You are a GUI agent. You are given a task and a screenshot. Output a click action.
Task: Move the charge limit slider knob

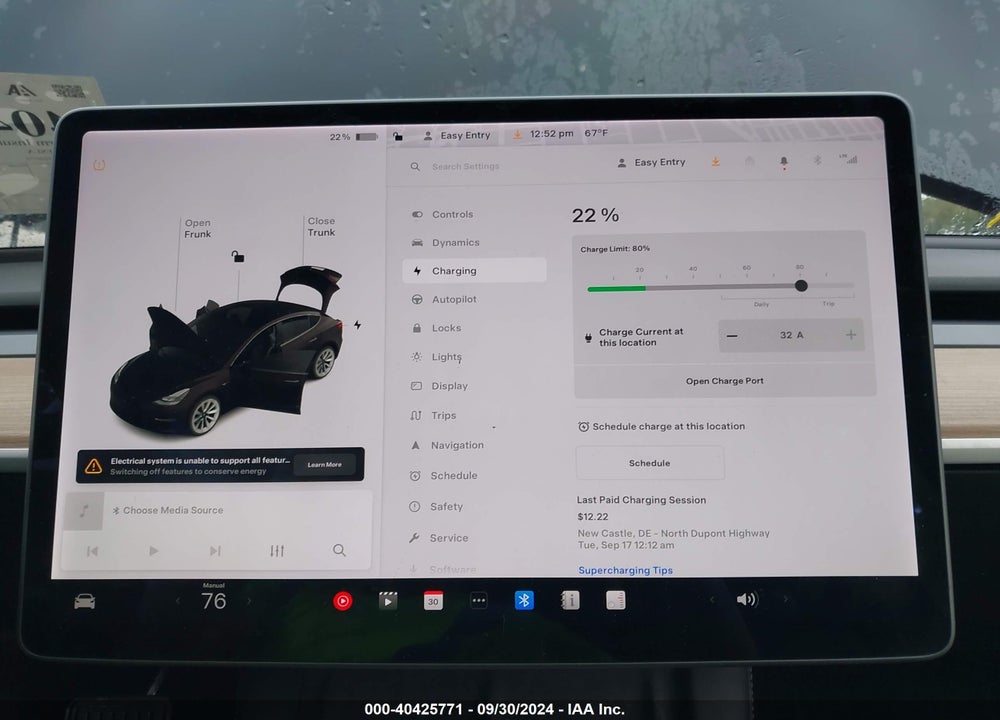pos(801,286)
